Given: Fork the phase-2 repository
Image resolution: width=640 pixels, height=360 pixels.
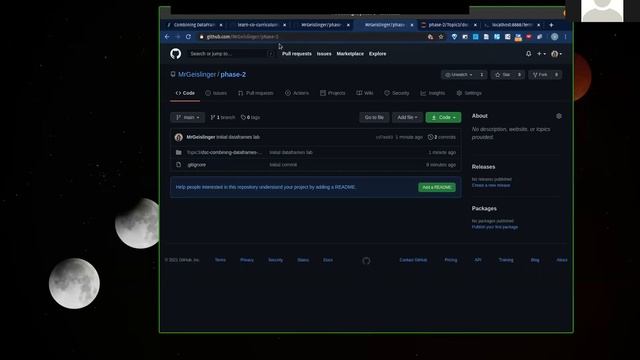Looking at the screenshot, I should click(540, 75).
